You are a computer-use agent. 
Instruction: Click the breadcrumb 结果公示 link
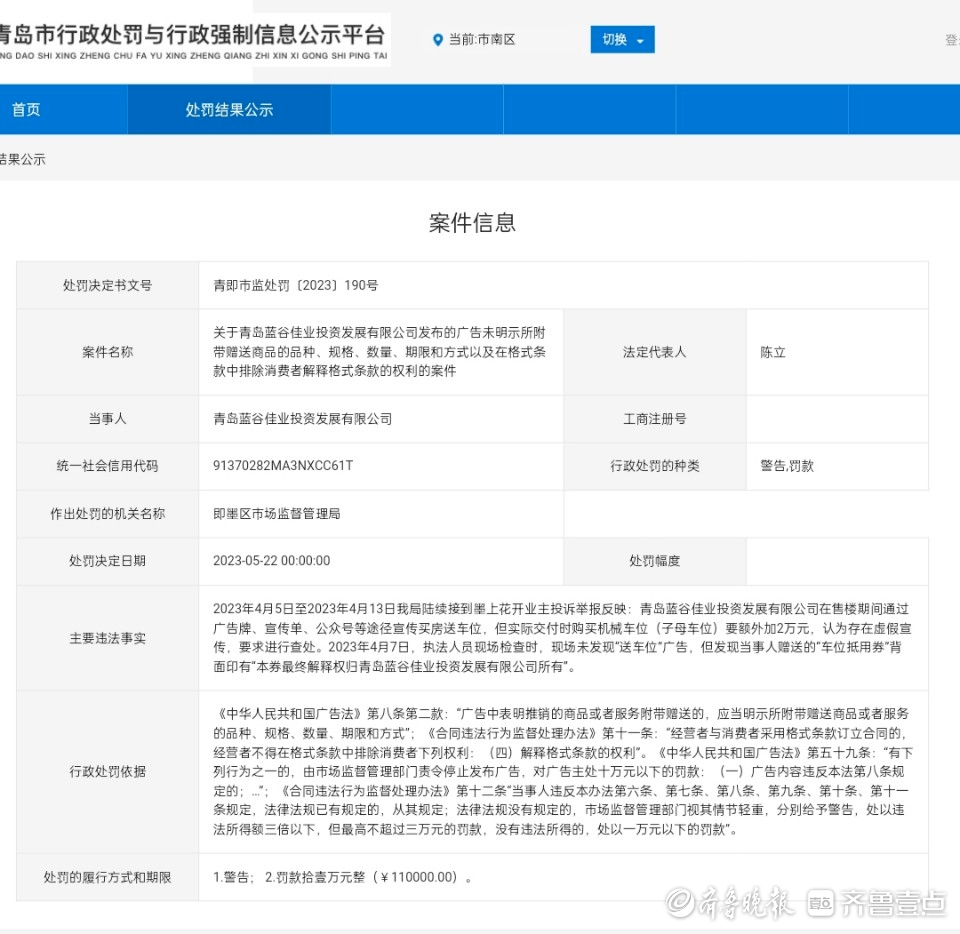pos(22,159)
